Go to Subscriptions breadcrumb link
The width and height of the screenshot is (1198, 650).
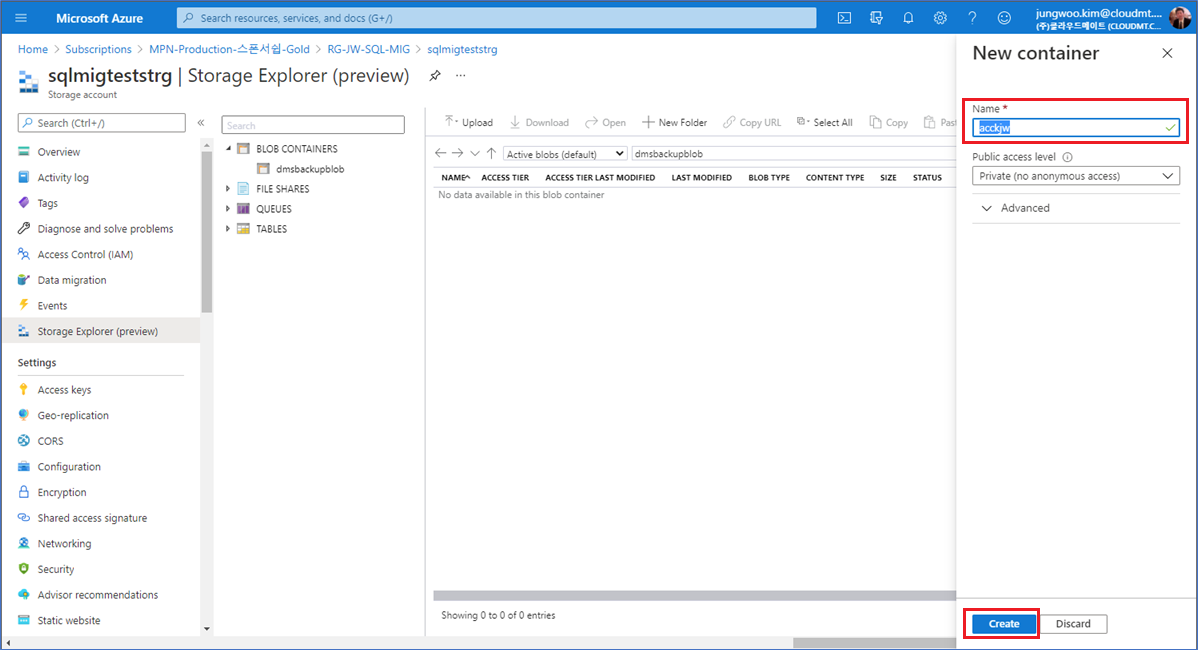[99, 49]
